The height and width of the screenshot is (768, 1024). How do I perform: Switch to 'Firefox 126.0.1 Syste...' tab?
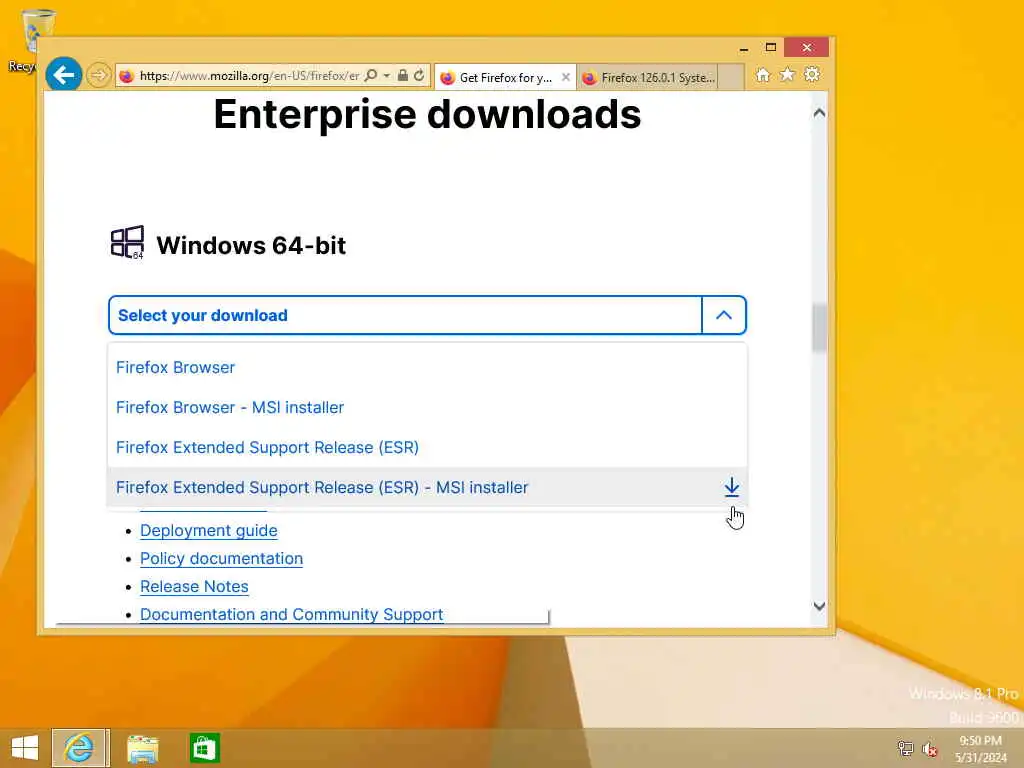[647, 78]
